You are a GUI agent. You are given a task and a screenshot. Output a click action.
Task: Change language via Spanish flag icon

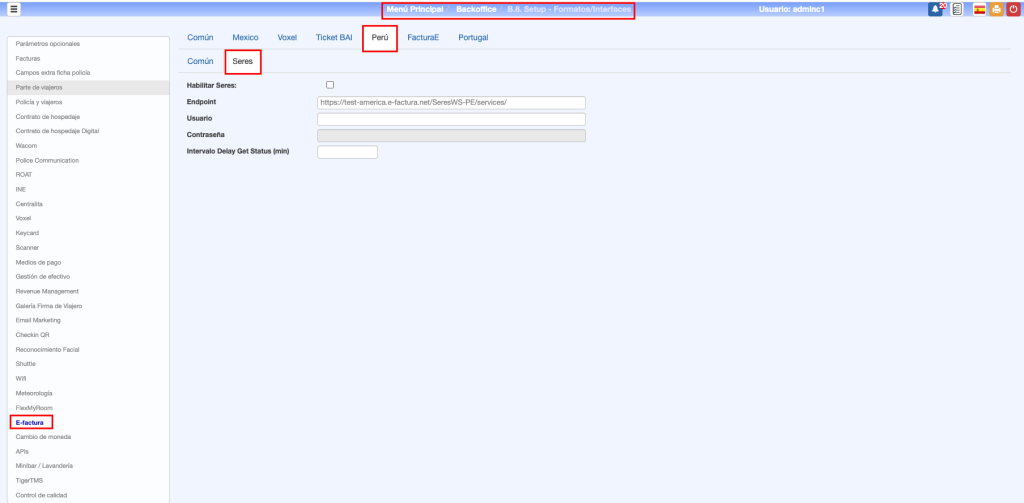980,9
